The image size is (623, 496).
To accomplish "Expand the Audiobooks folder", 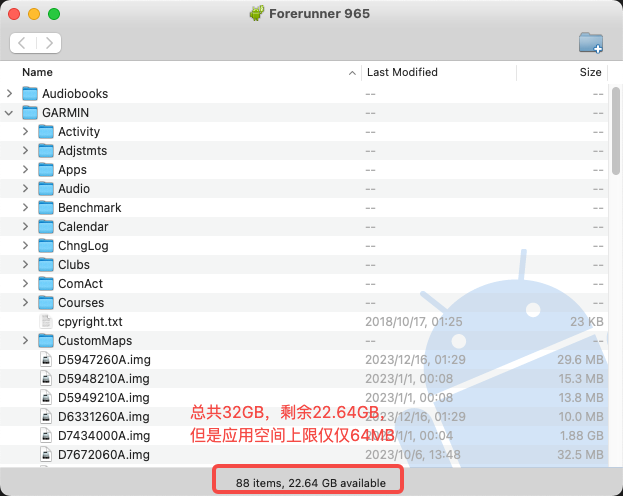I will coord(9,93).
